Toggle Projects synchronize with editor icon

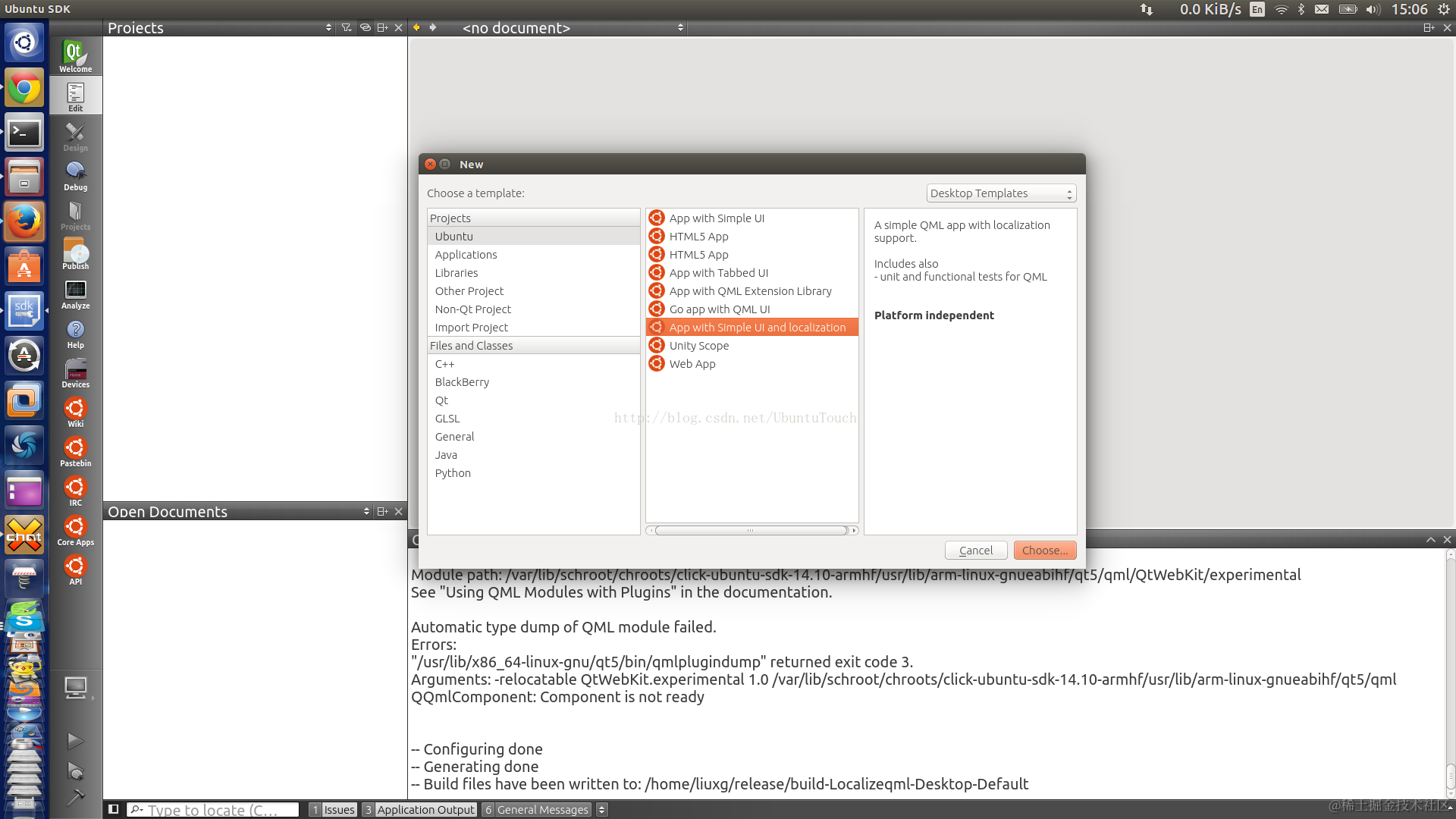[365, 27]
